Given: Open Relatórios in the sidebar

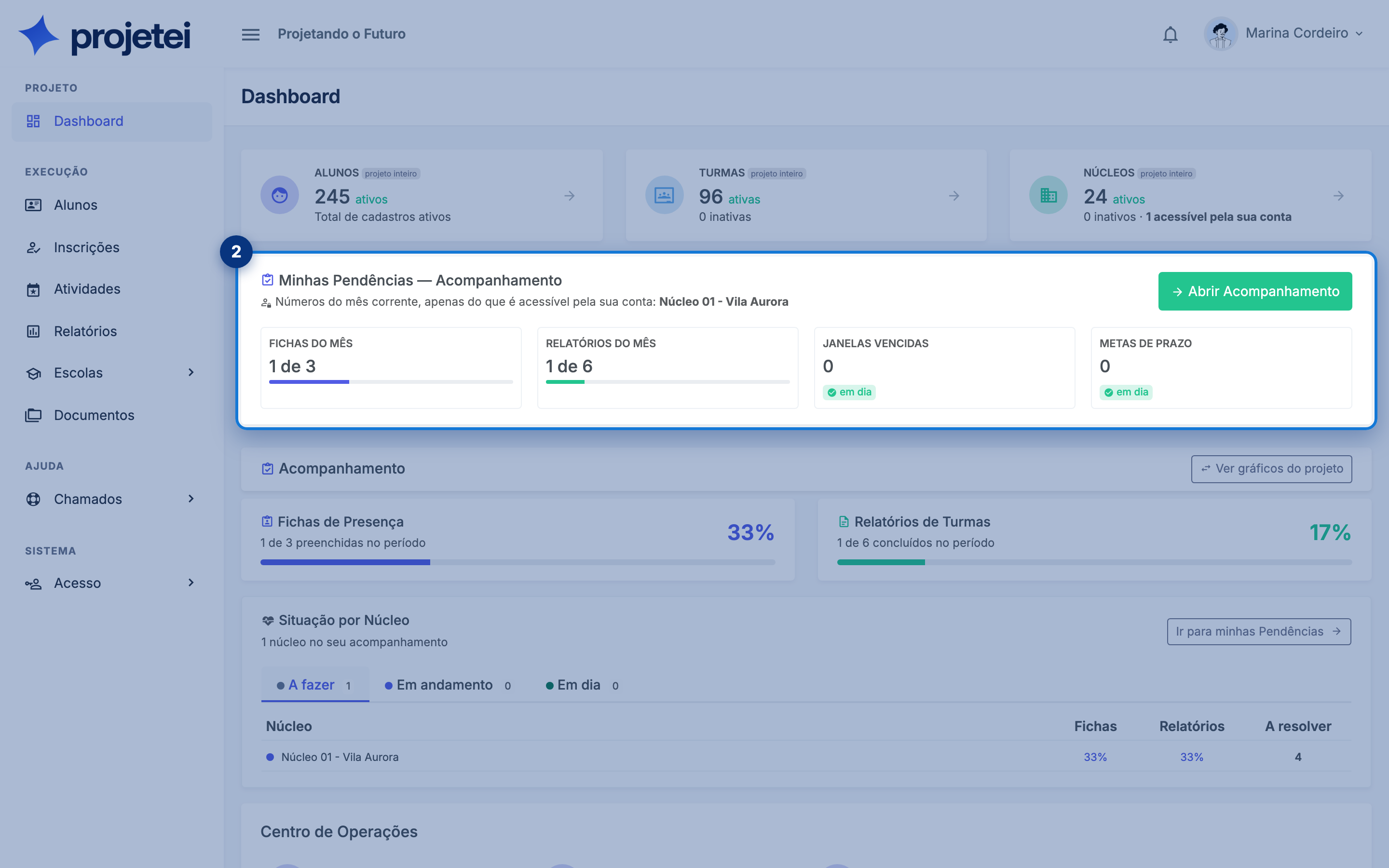Looking at the screenshot, I should tap(112, 331).
